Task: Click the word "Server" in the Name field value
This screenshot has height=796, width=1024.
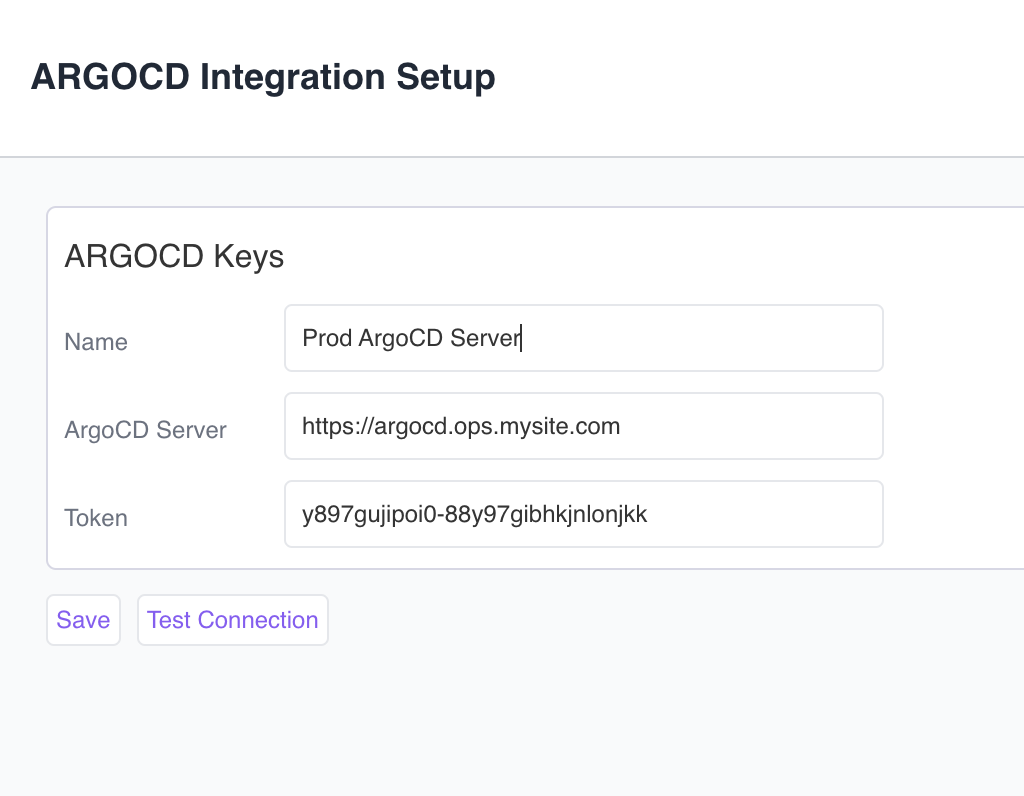Action: point(485,338)
